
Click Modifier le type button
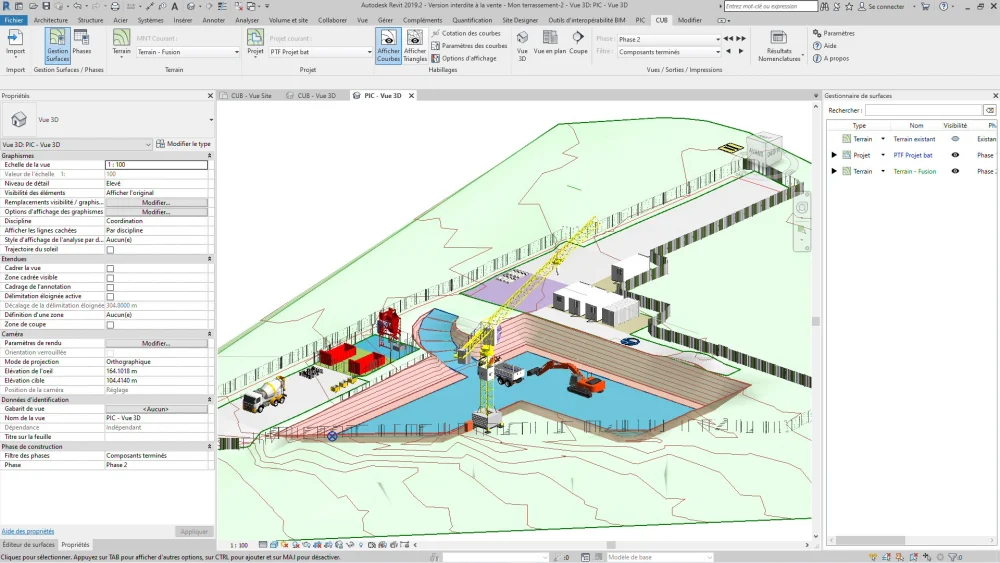tap(184, 144)
